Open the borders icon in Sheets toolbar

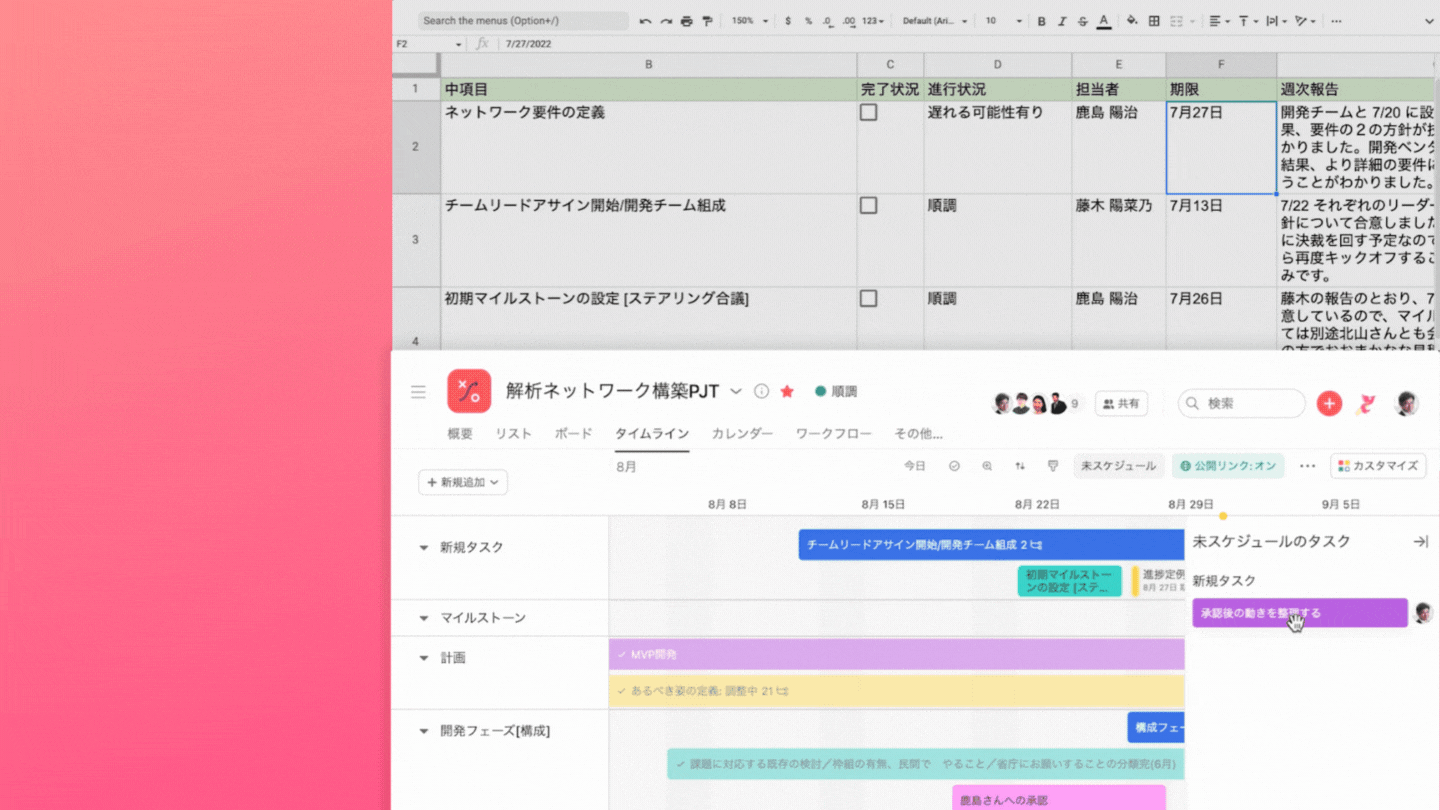1155,21
